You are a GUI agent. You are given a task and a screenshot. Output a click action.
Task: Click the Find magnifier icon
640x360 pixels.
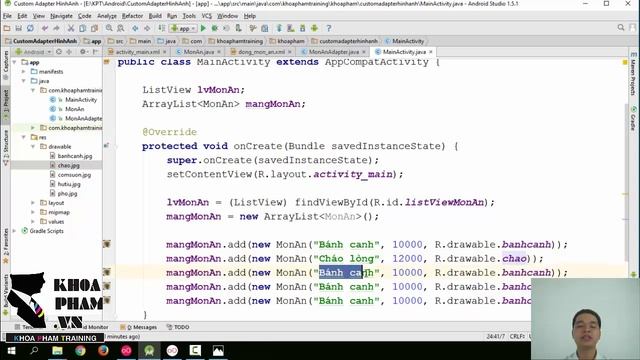point(109,28)
